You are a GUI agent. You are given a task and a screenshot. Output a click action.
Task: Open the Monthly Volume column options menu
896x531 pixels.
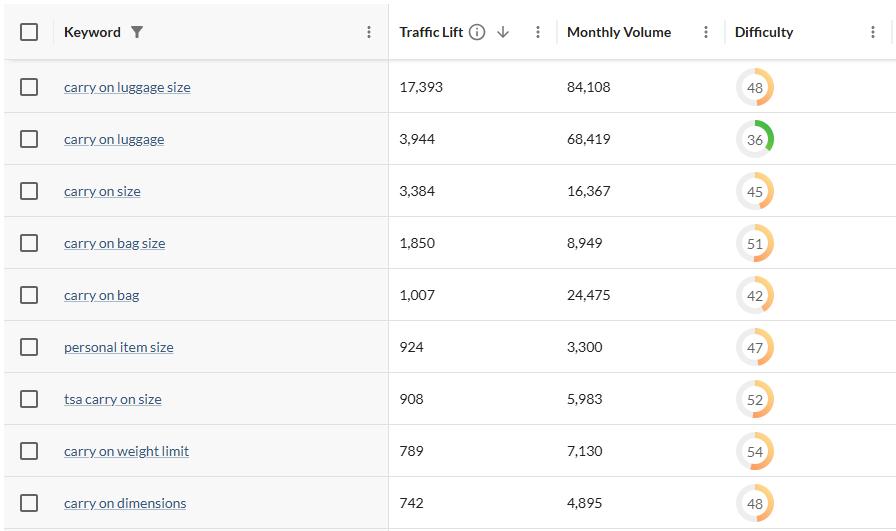pyautogui.click(x=706, y=32)
